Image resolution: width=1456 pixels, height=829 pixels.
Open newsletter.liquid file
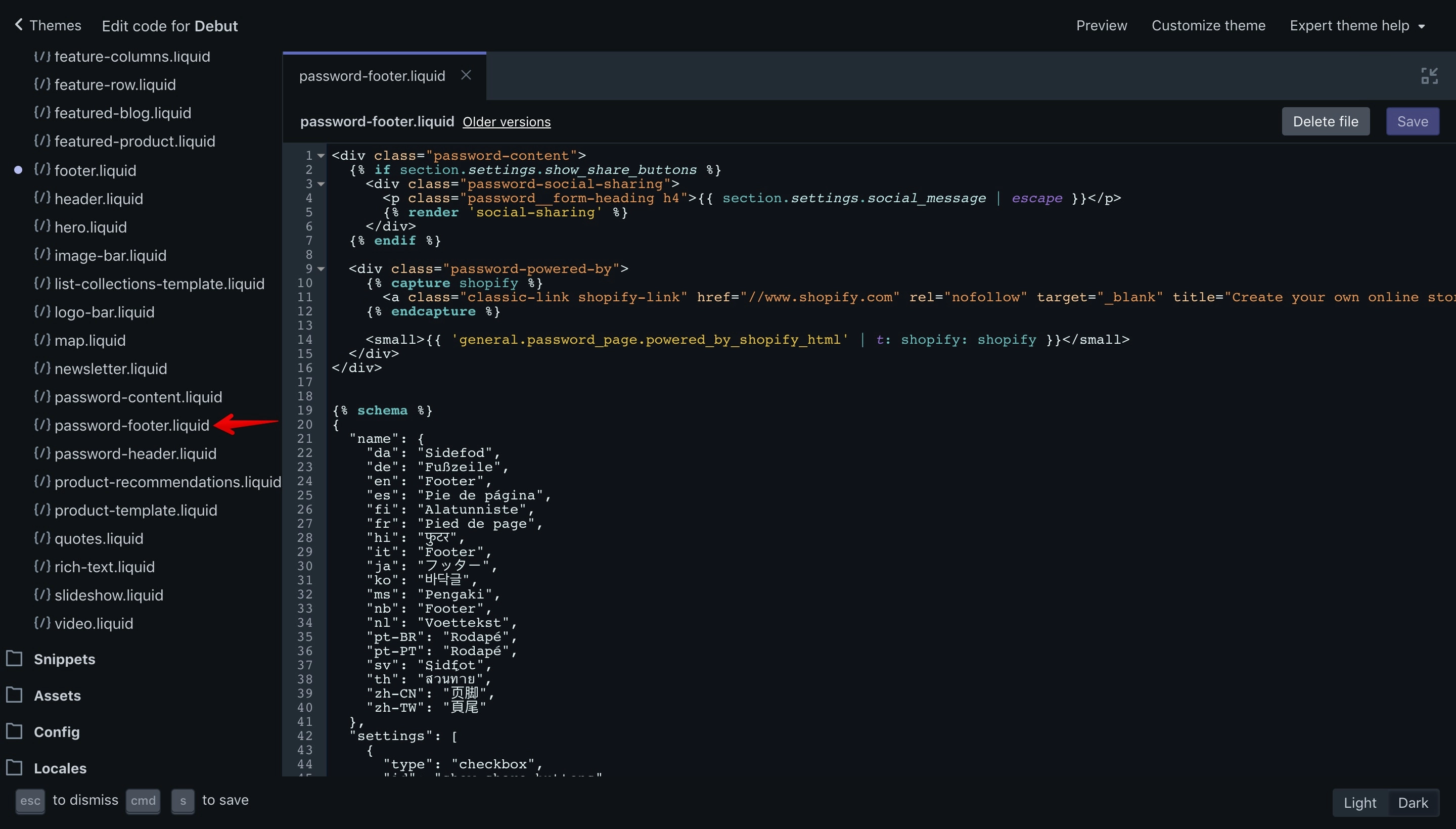coord(111,369)
